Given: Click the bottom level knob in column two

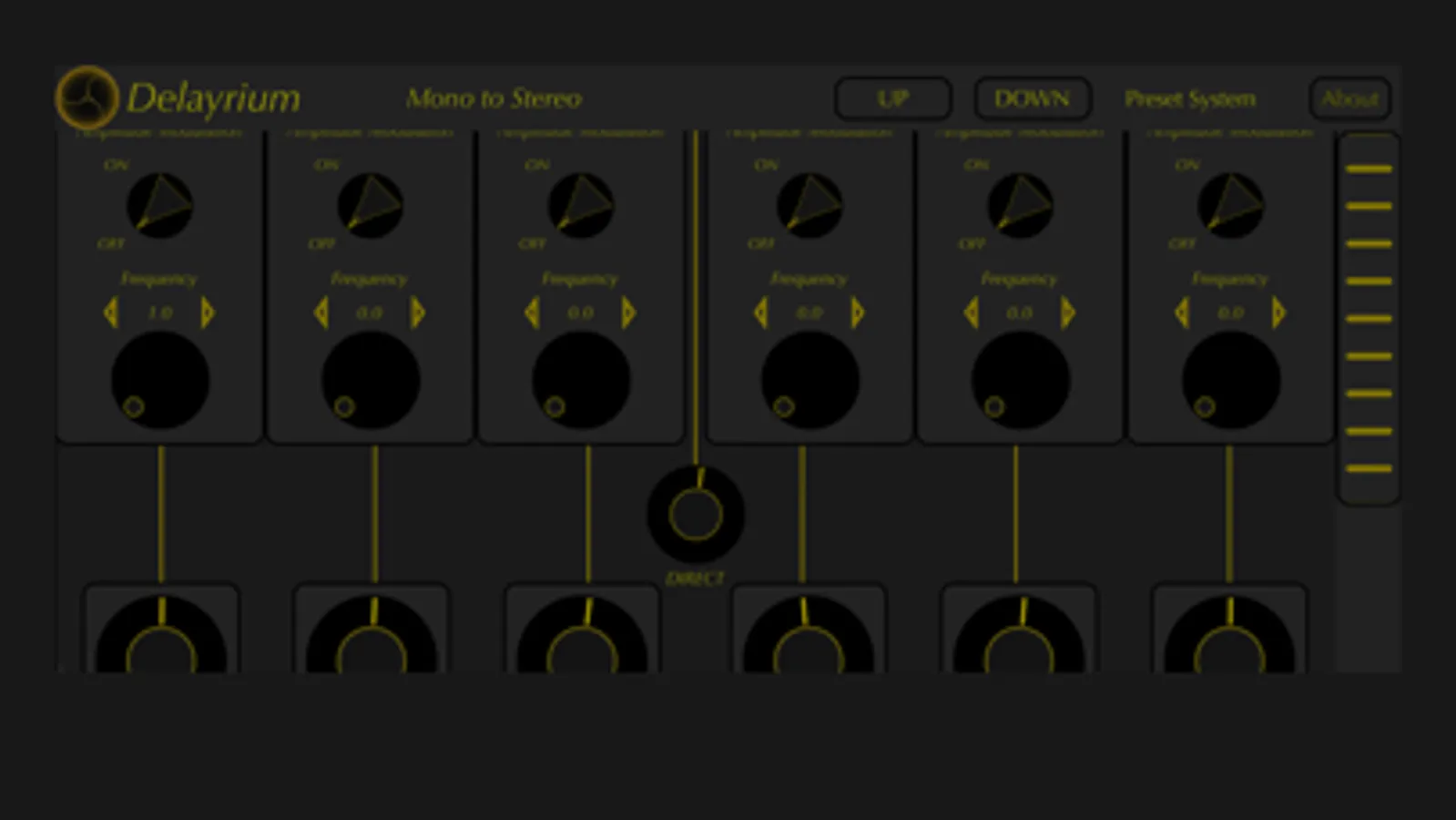Looking at the screenshot, I should click(x=372, y=635).
